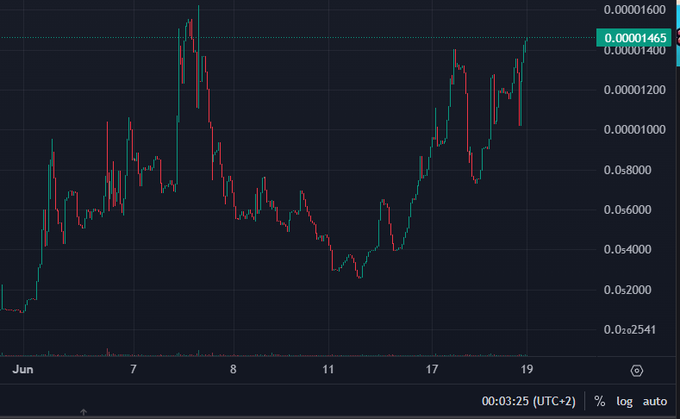Open chart settings gear icon

click(x=636, y=370)
